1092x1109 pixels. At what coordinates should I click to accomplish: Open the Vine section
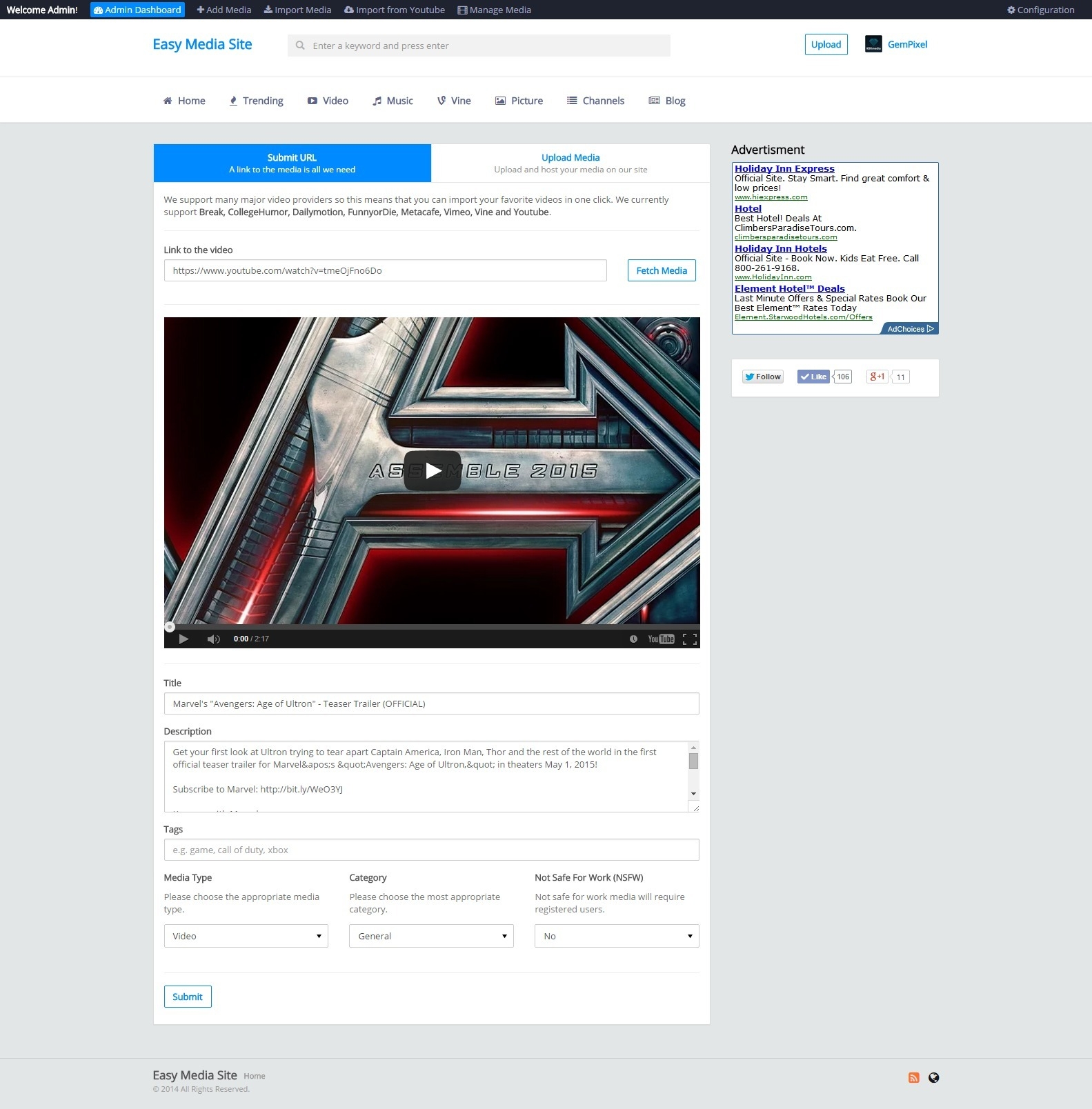click(454, 101)
